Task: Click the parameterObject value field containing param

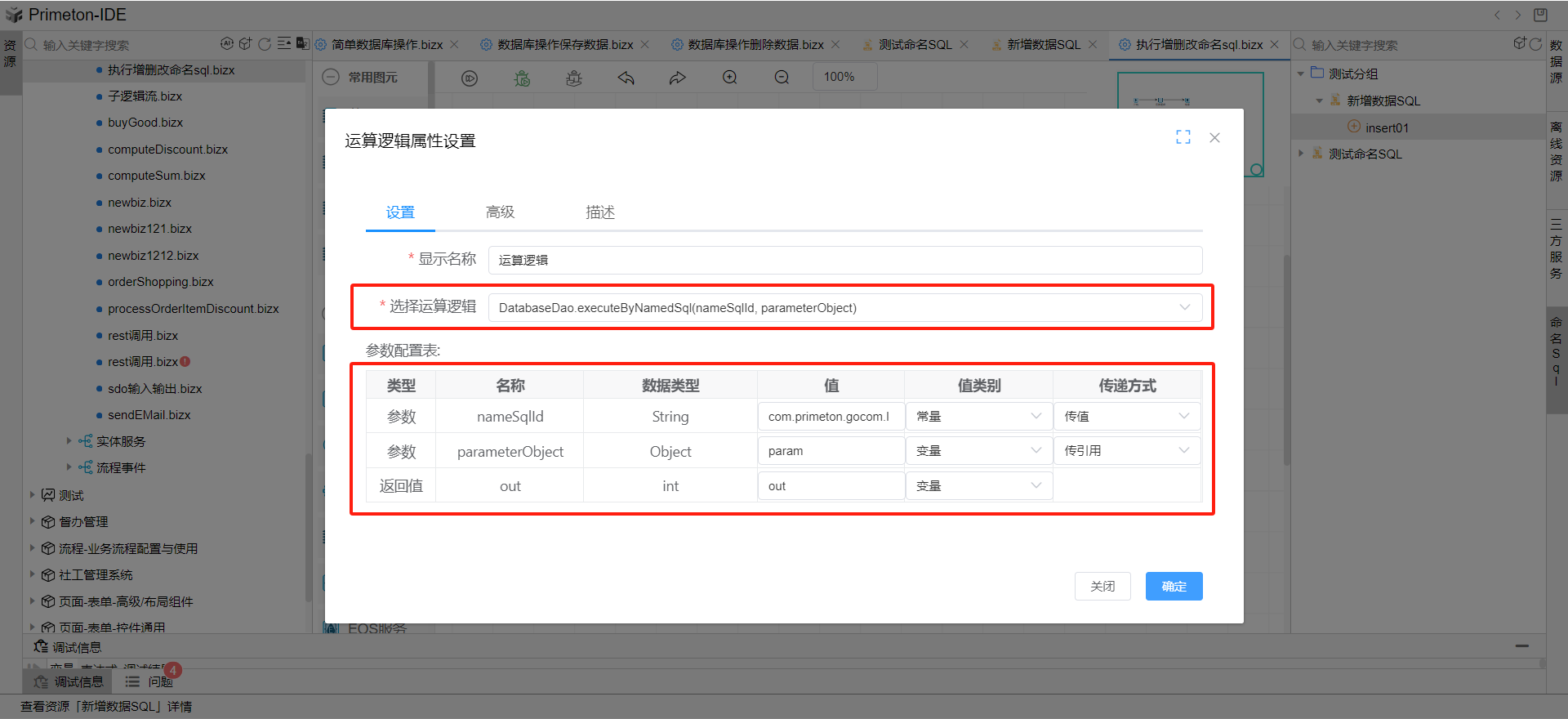Action: pyautogui.click(x=830, y=451)
